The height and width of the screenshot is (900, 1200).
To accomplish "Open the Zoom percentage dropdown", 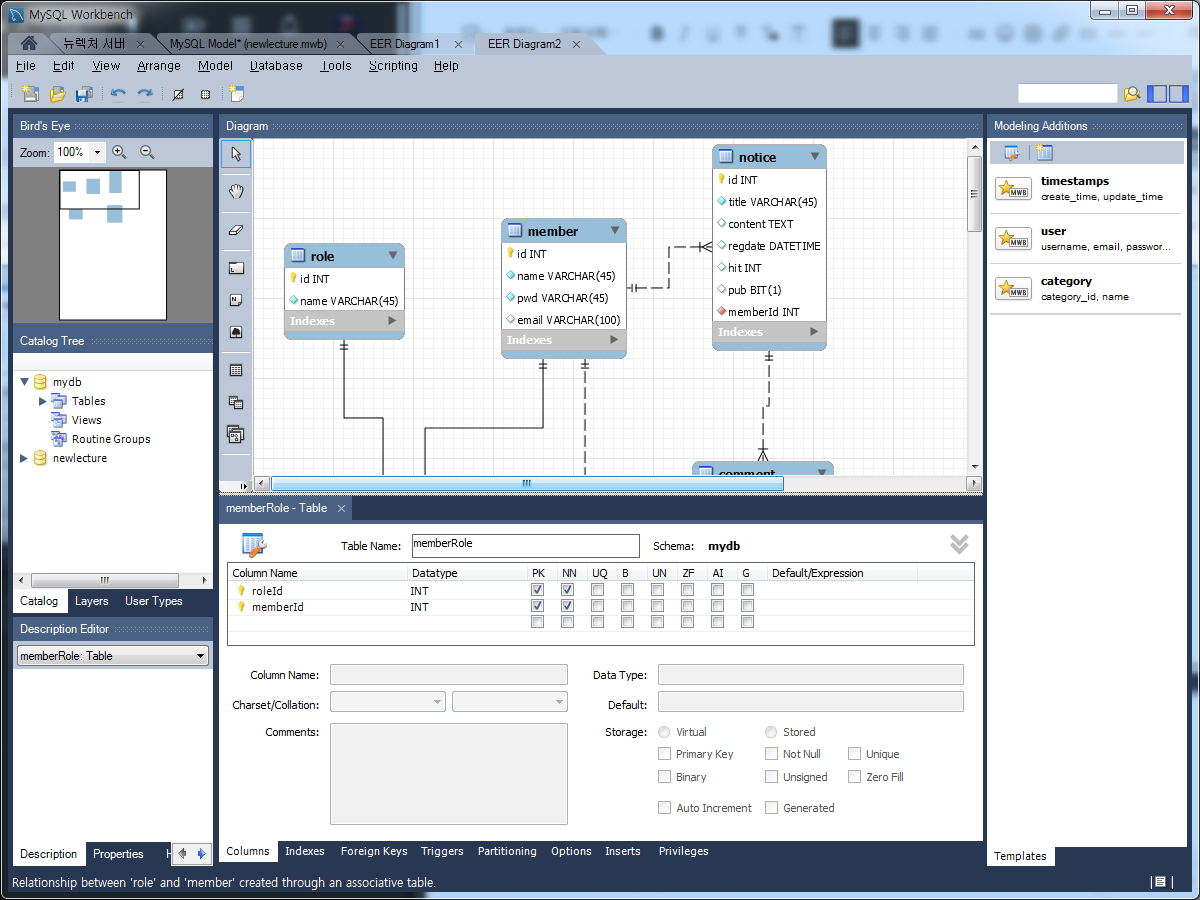I will [97, 152].
